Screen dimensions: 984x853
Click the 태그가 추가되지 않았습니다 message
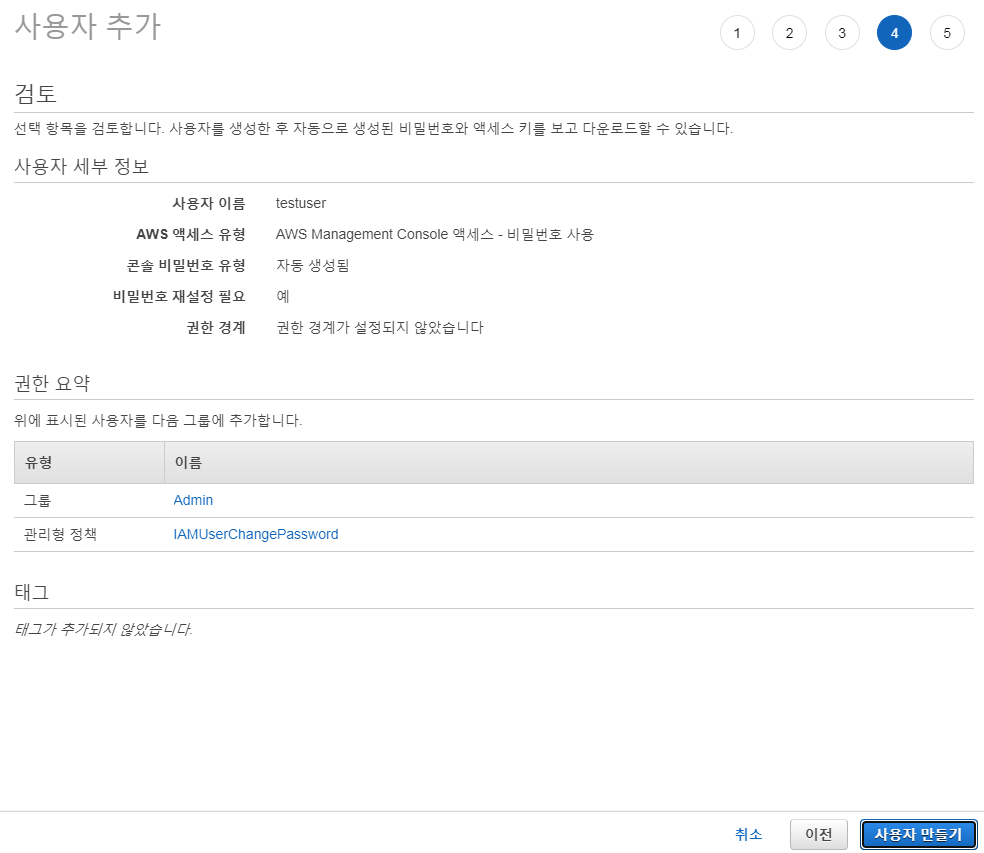click(104, 629)
